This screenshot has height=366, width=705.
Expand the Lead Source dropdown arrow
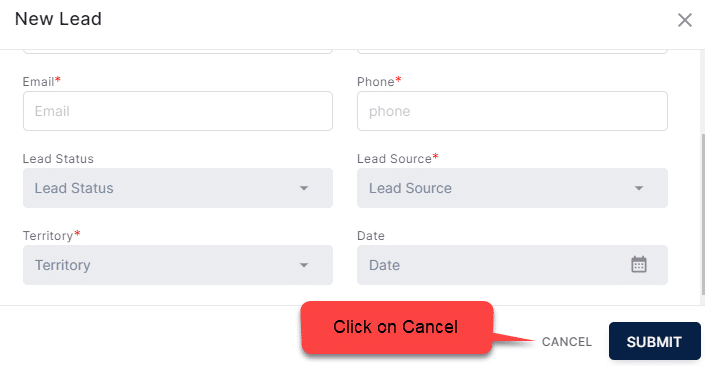[x=638, y=188]
